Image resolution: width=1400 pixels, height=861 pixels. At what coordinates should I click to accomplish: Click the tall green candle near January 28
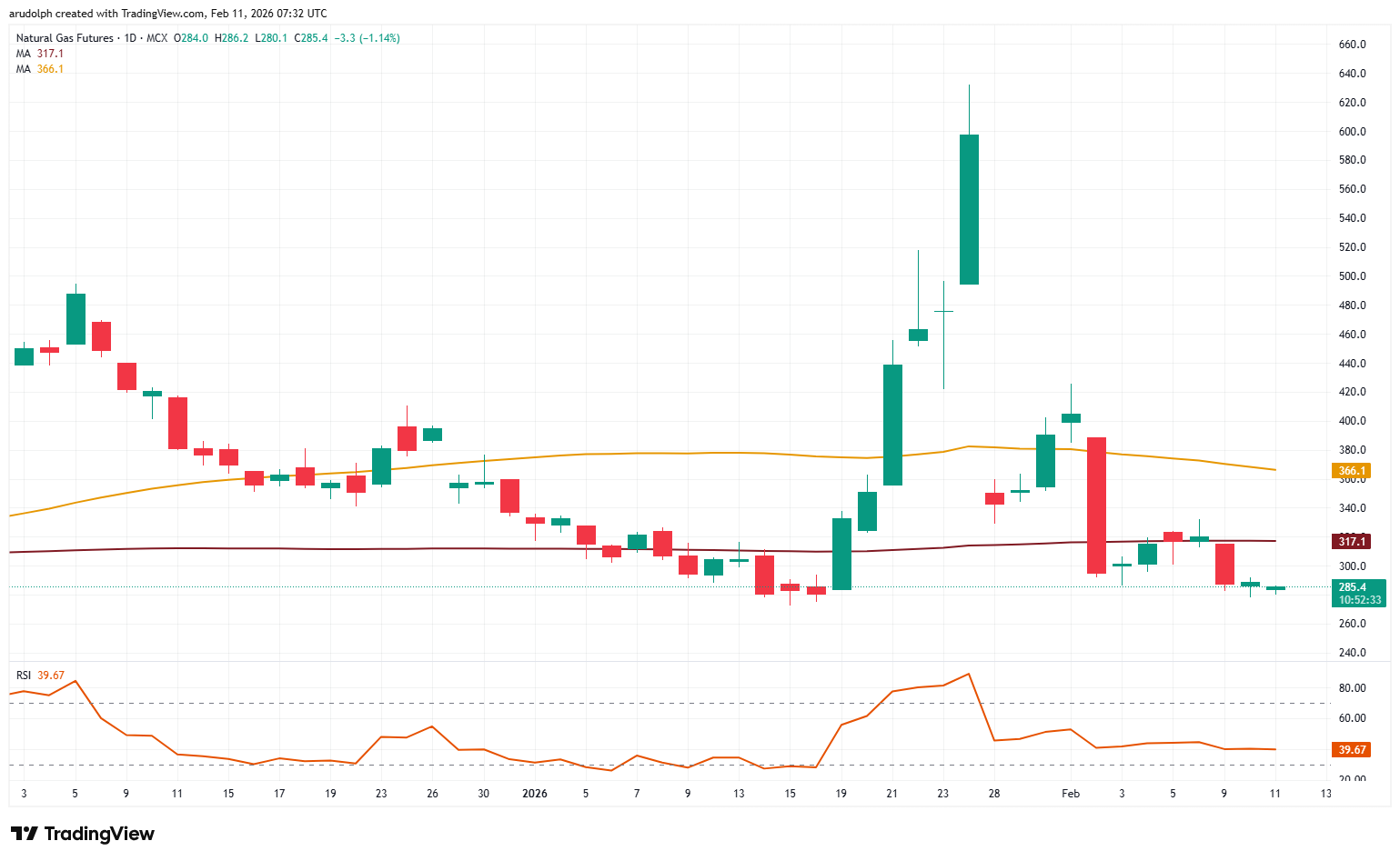[x=970, y=209]
